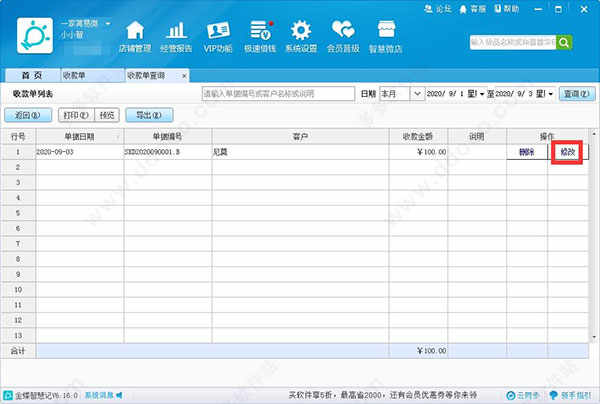Screen dimensions: 600x404
Task: Click the receipt number search field
Action: [x=278, y=94]
